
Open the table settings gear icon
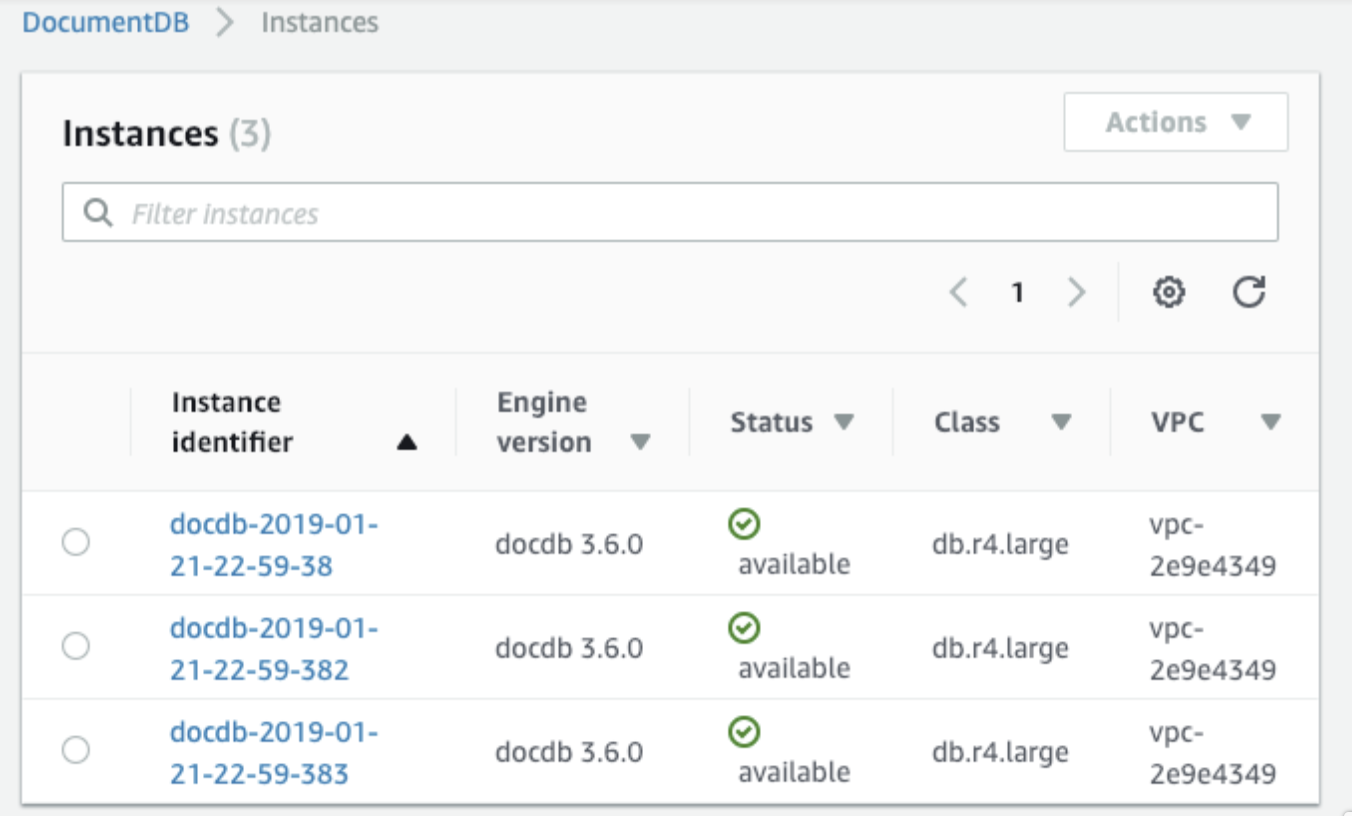point(1169,293)
